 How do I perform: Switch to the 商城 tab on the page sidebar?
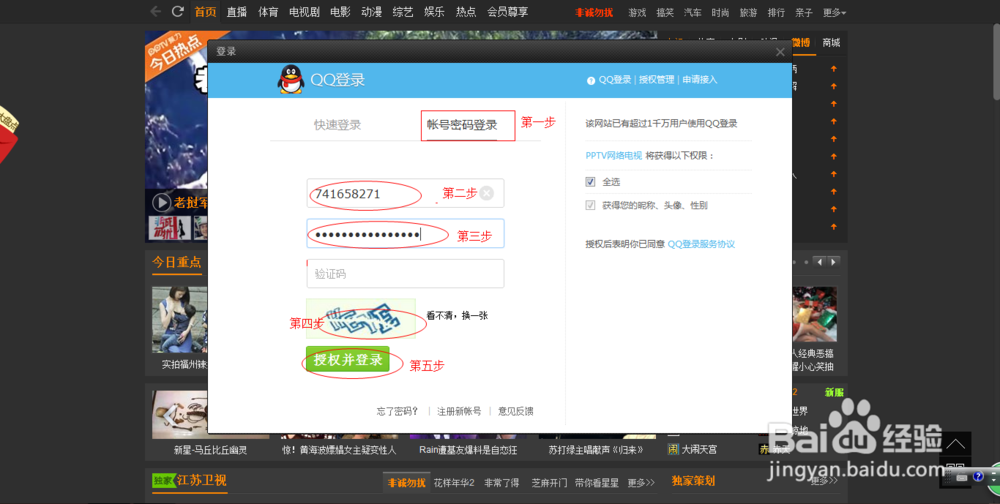[x=831, y=43]
